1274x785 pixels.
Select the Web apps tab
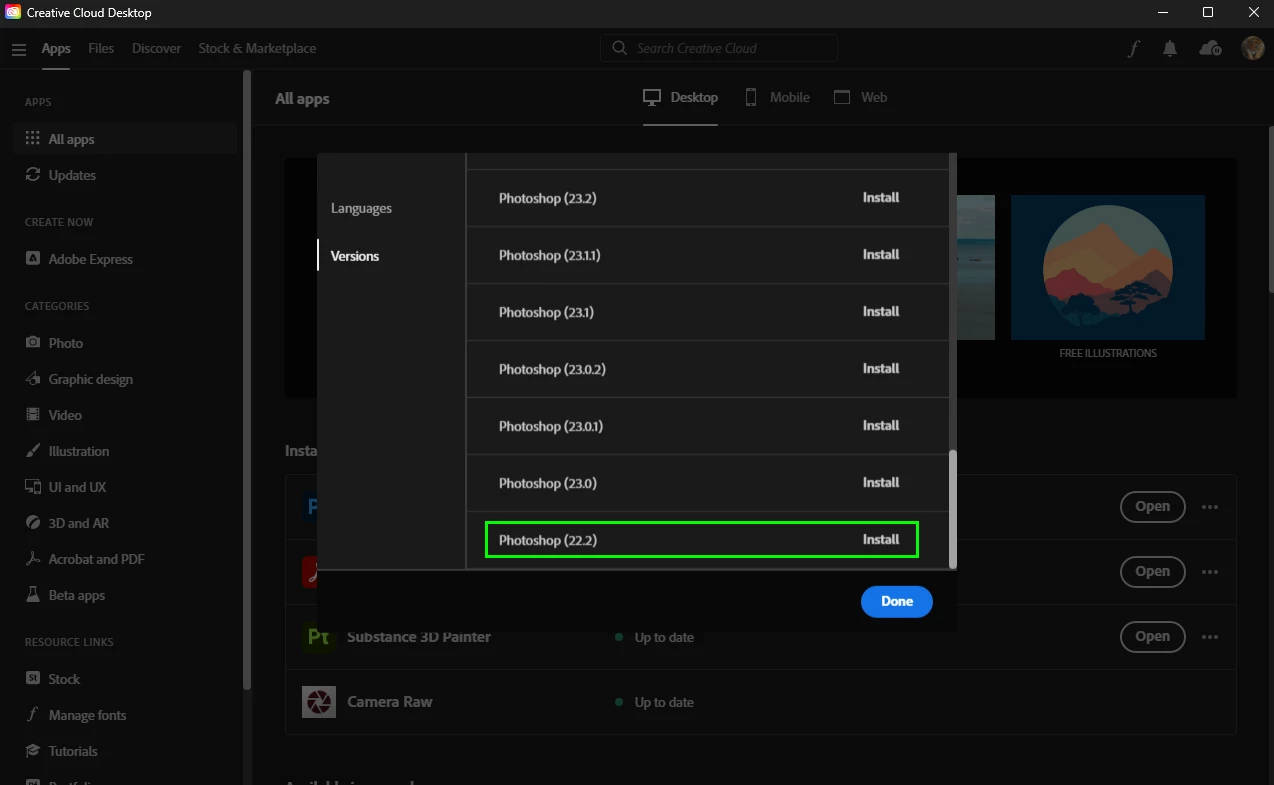click(861, 97)
